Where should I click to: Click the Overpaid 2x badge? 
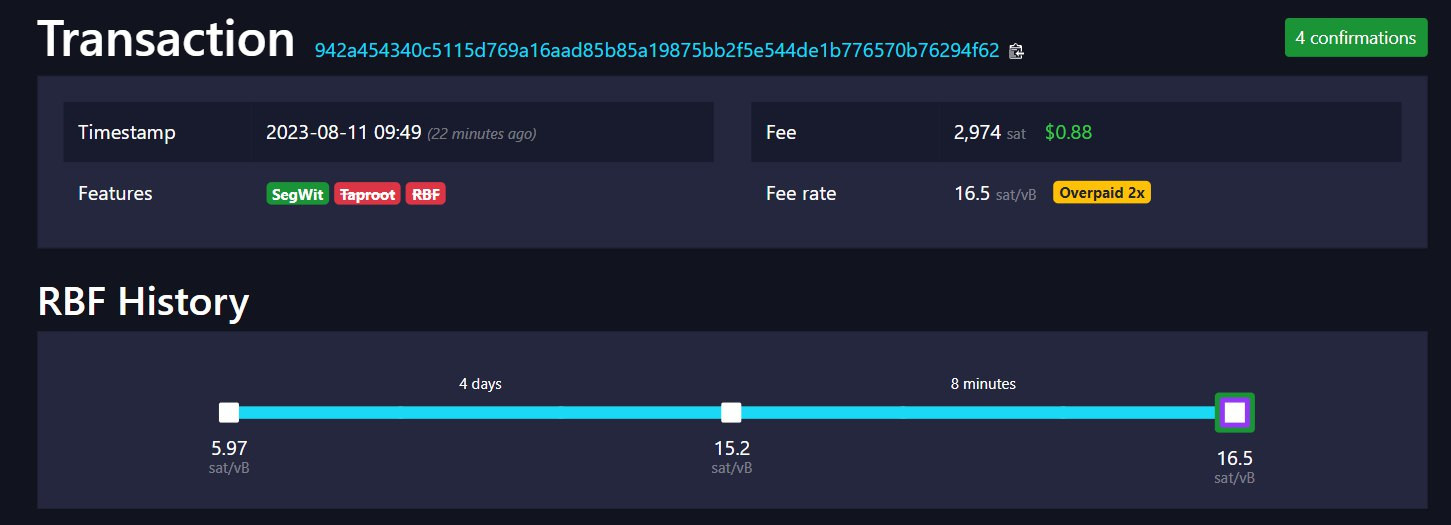pyautogui.click(x=1102, y=193)
